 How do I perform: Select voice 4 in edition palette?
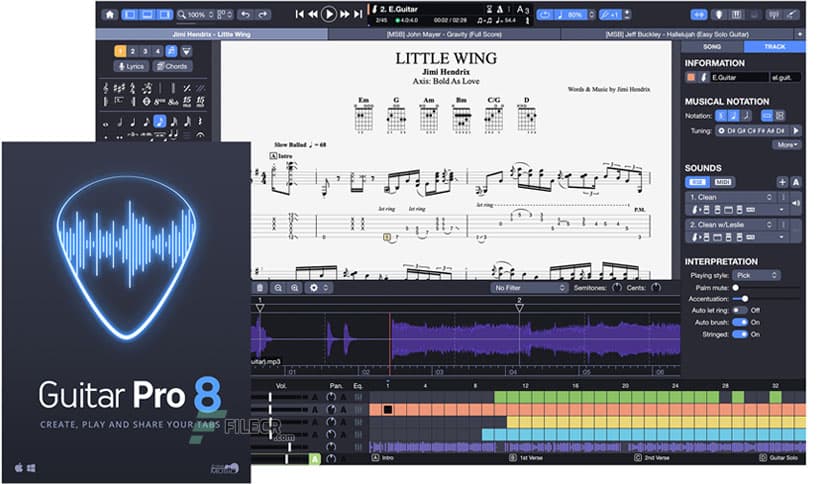click(x=158, y=51)
